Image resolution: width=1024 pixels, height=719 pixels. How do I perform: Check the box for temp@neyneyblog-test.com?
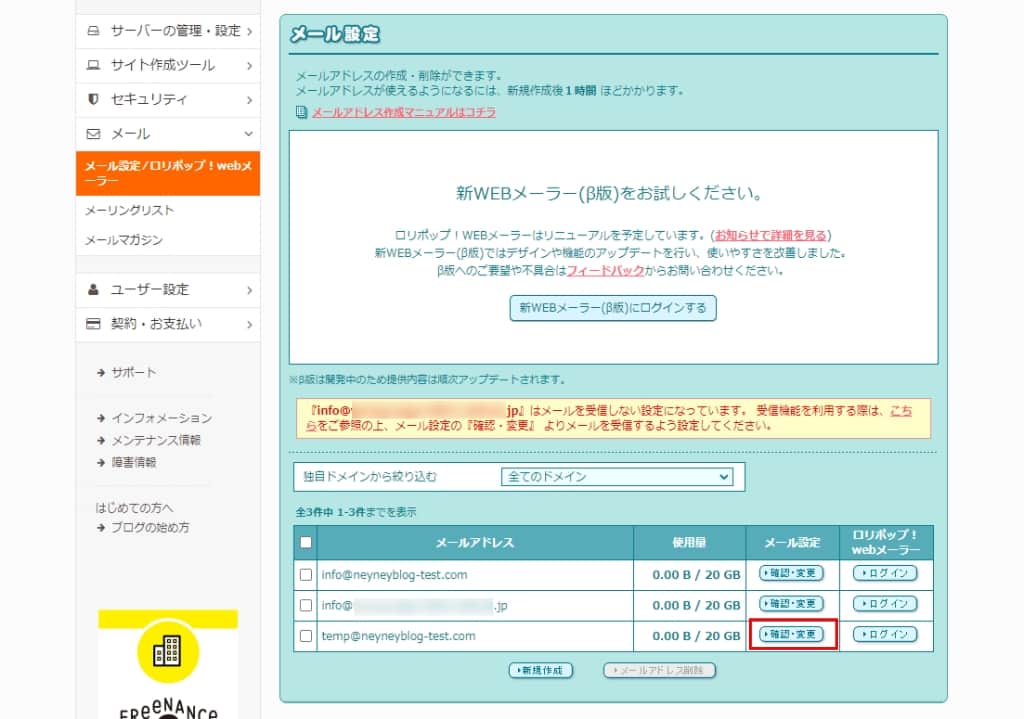point(306,635)
